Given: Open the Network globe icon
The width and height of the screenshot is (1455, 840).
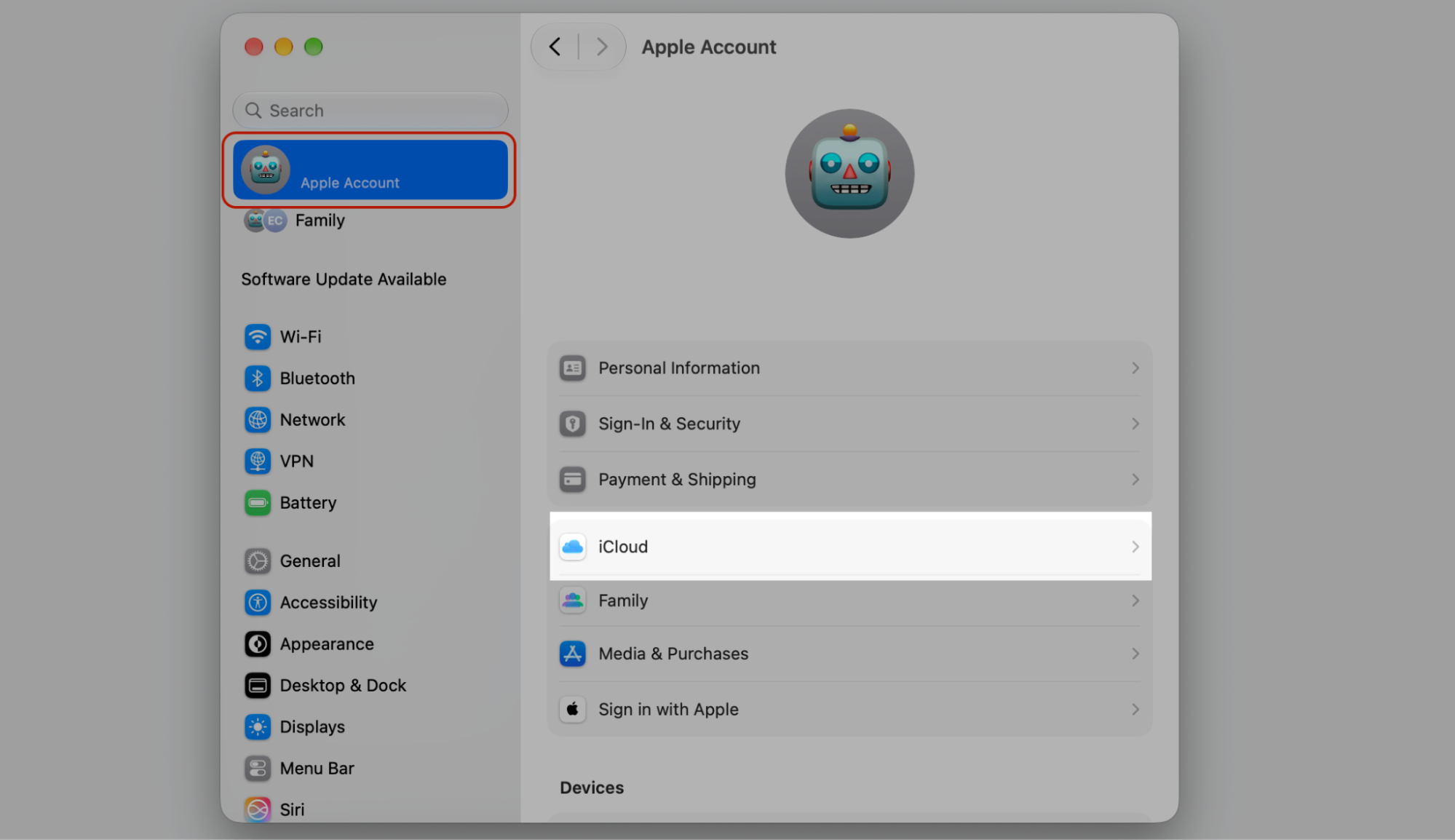Looking at the screenshot, I should (258, 420).
